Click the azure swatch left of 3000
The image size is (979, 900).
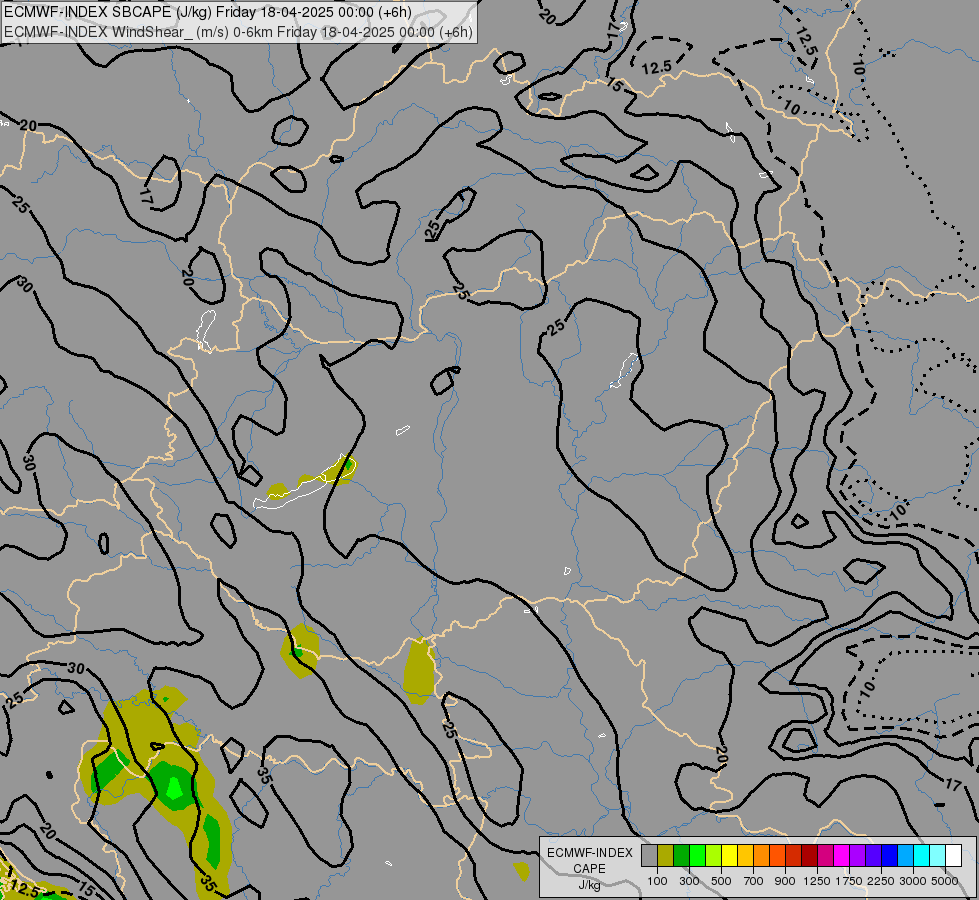[x=905, y=856]
